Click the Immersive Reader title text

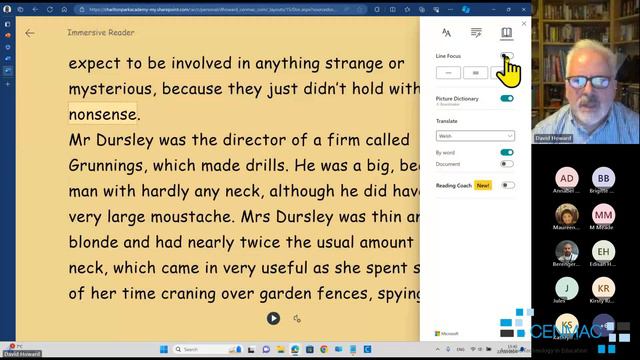(101, 33)
